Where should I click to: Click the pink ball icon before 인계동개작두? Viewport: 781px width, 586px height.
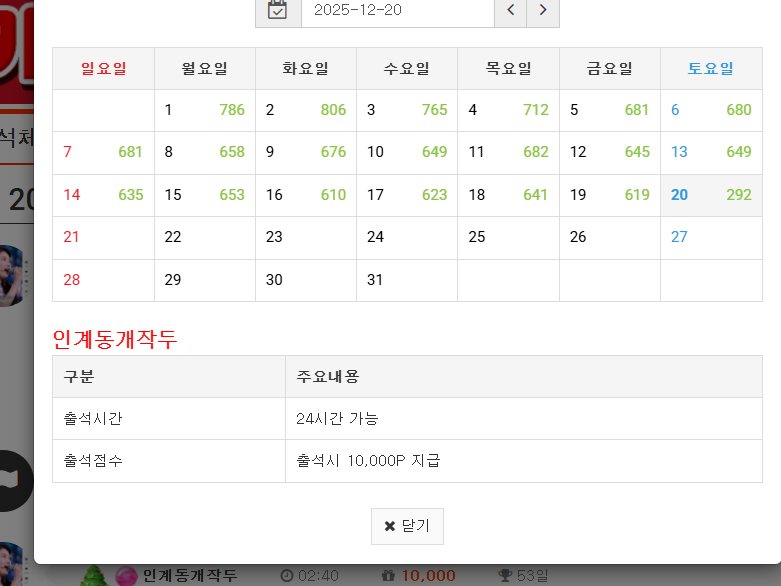(x=126, y=576)
